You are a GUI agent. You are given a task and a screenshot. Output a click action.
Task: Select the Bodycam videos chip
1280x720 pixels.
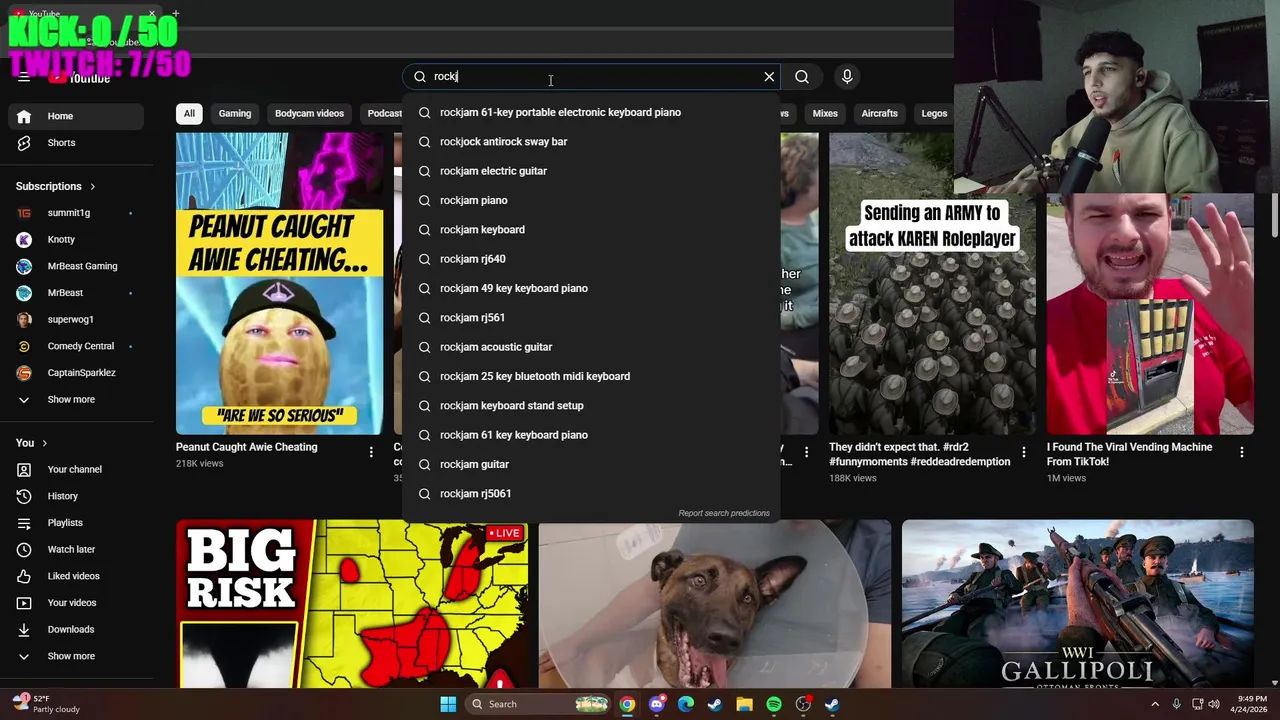click(x=309, y=113)
